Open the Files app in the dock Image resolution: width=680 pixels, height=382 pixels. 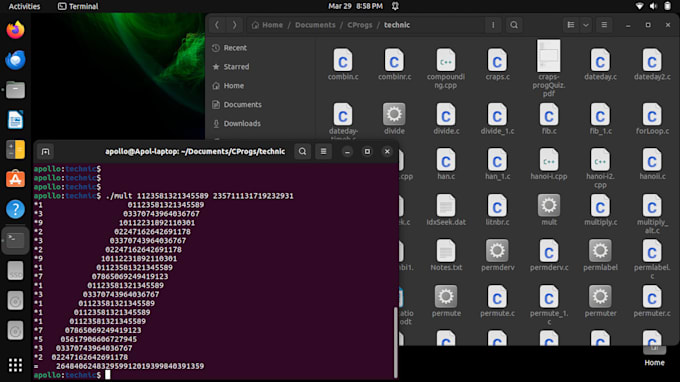click(x=15, y=90)
